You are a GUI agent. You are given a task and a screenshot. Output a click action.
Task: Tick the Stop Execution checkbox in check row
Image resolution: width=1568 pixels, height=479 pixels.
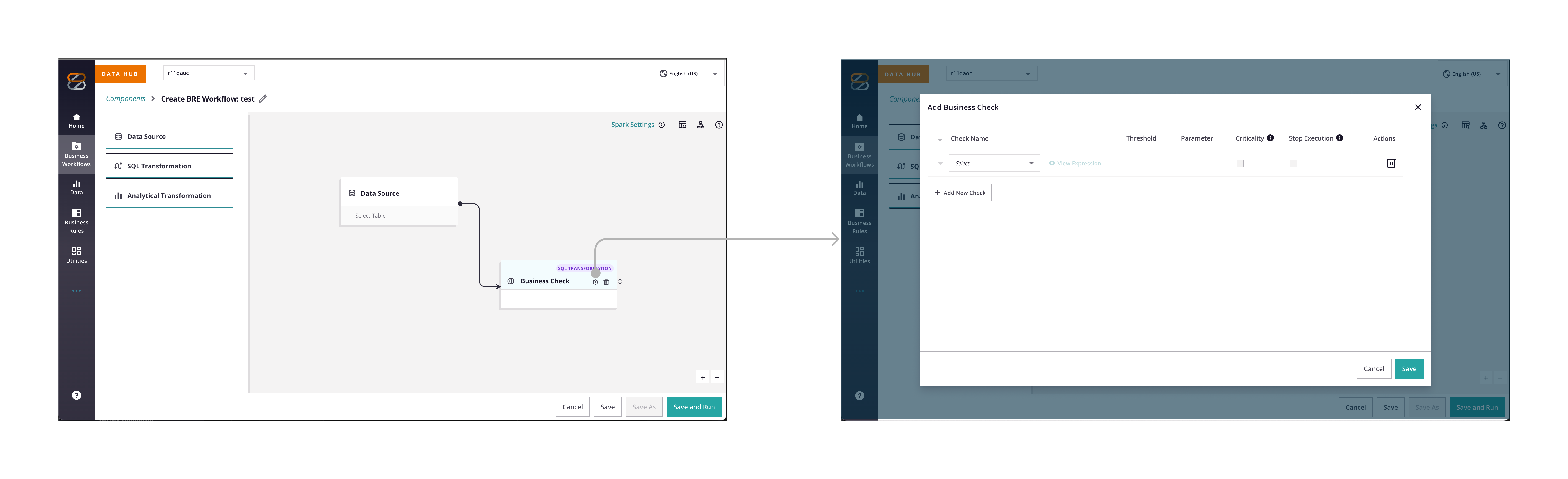tap(1293, 163)
